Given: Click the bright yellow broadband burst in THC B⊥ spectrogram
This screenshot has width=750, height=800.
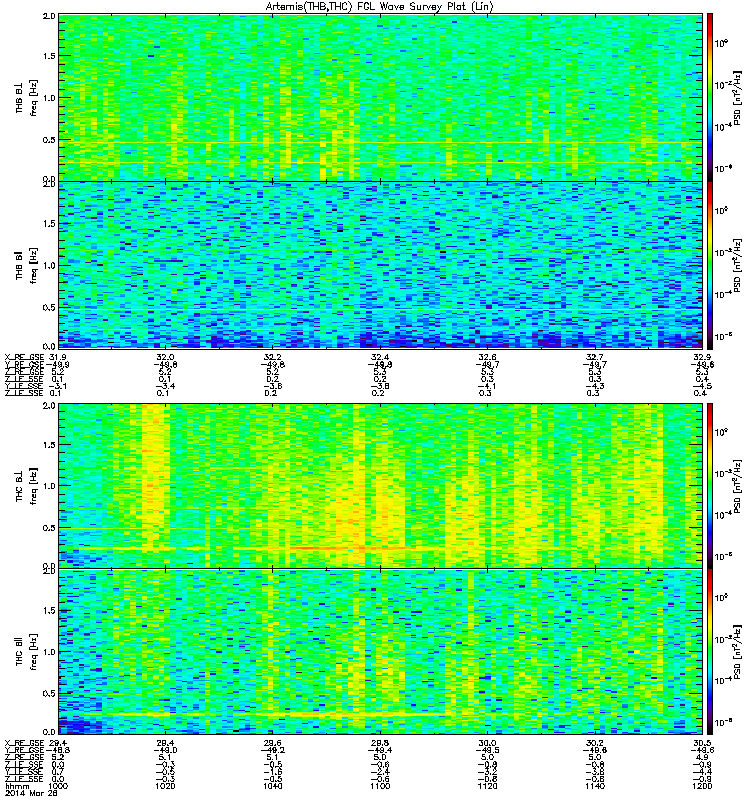Looking at the screenshot, I should tap(155, 474).
